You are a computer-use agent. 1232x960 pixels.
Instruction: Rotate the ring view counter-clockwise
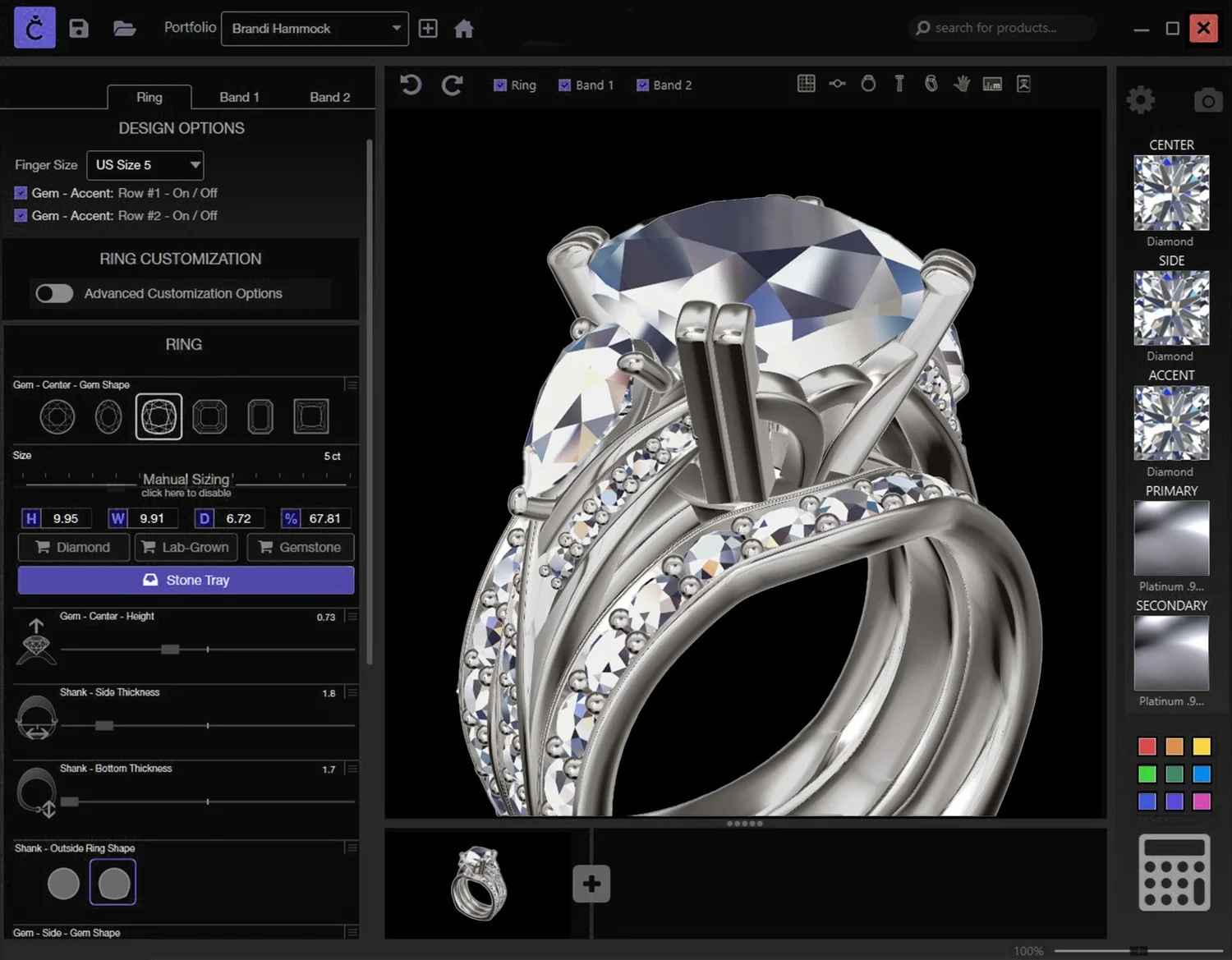click(x=411, y=85)
